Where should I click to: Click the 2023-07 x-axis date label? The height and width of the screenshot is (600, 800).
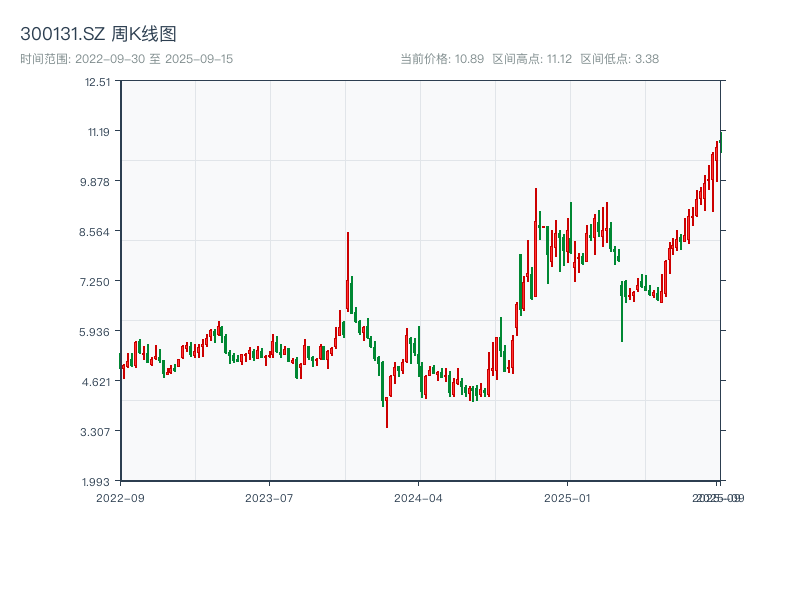[x=270, y=497]
